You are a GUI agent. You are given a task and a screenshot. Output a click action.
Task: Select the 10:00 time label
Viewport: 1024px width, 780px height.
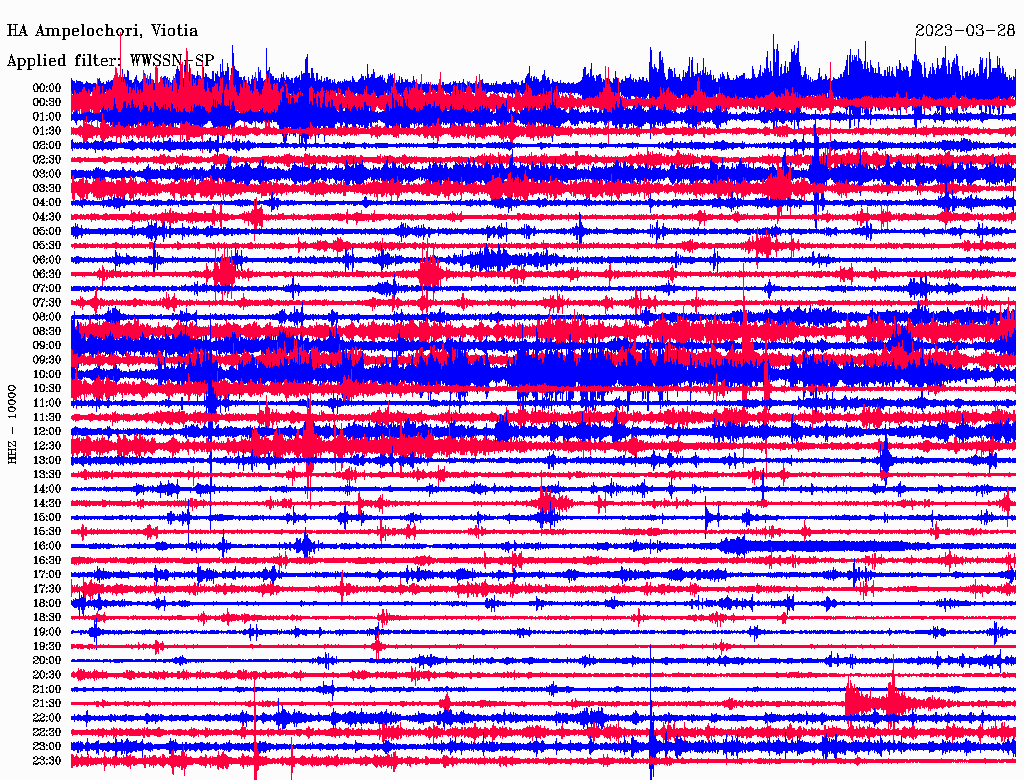click(x=47, y=374)
